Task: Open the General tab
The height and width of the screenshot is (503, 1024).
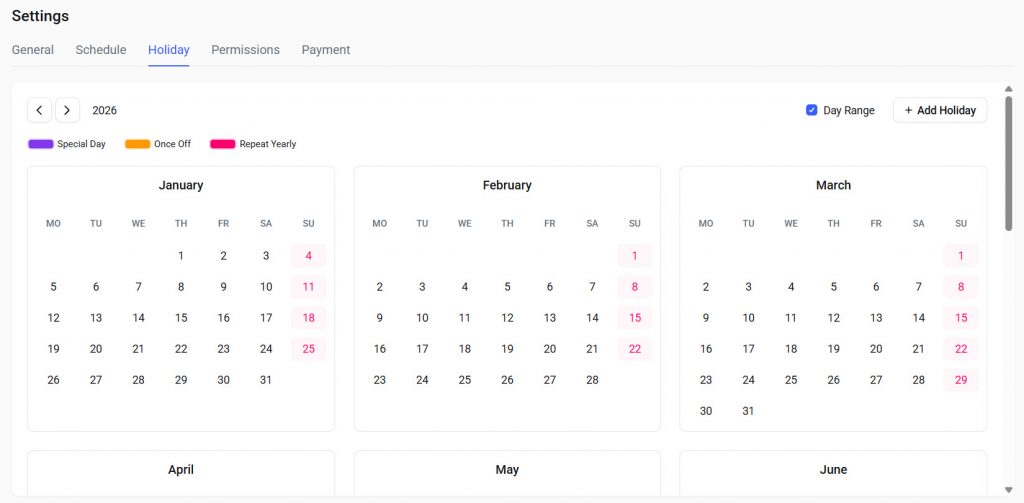Action: (33, 50)
